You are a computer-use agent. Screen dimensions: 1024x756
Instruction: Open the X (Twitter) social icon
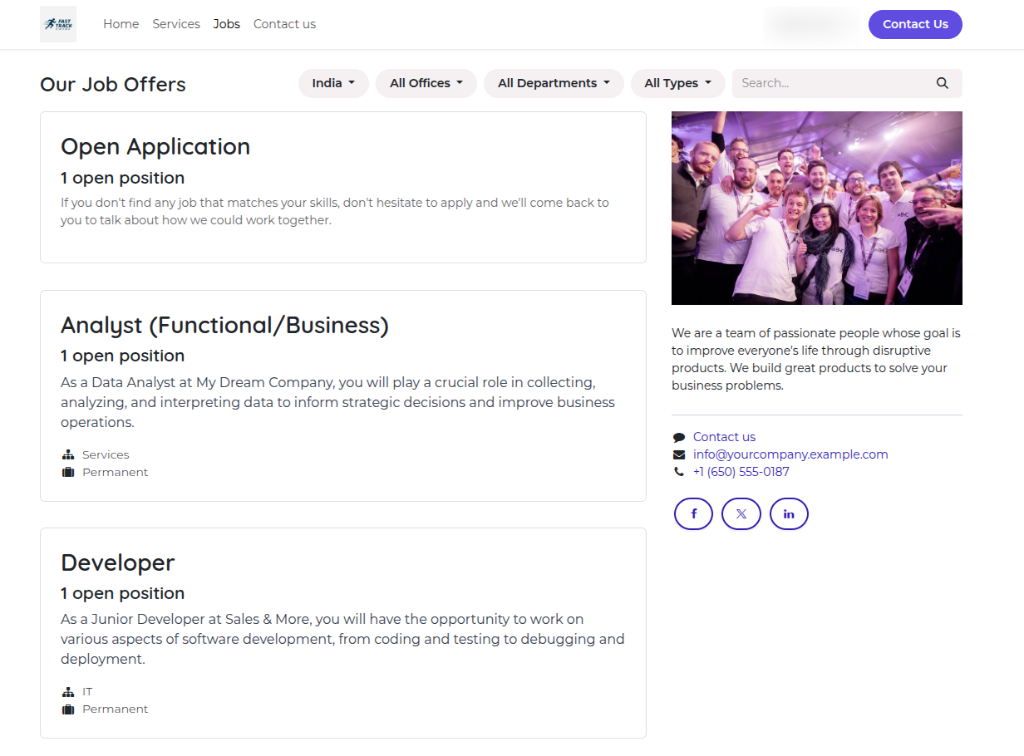coord(741,513)
